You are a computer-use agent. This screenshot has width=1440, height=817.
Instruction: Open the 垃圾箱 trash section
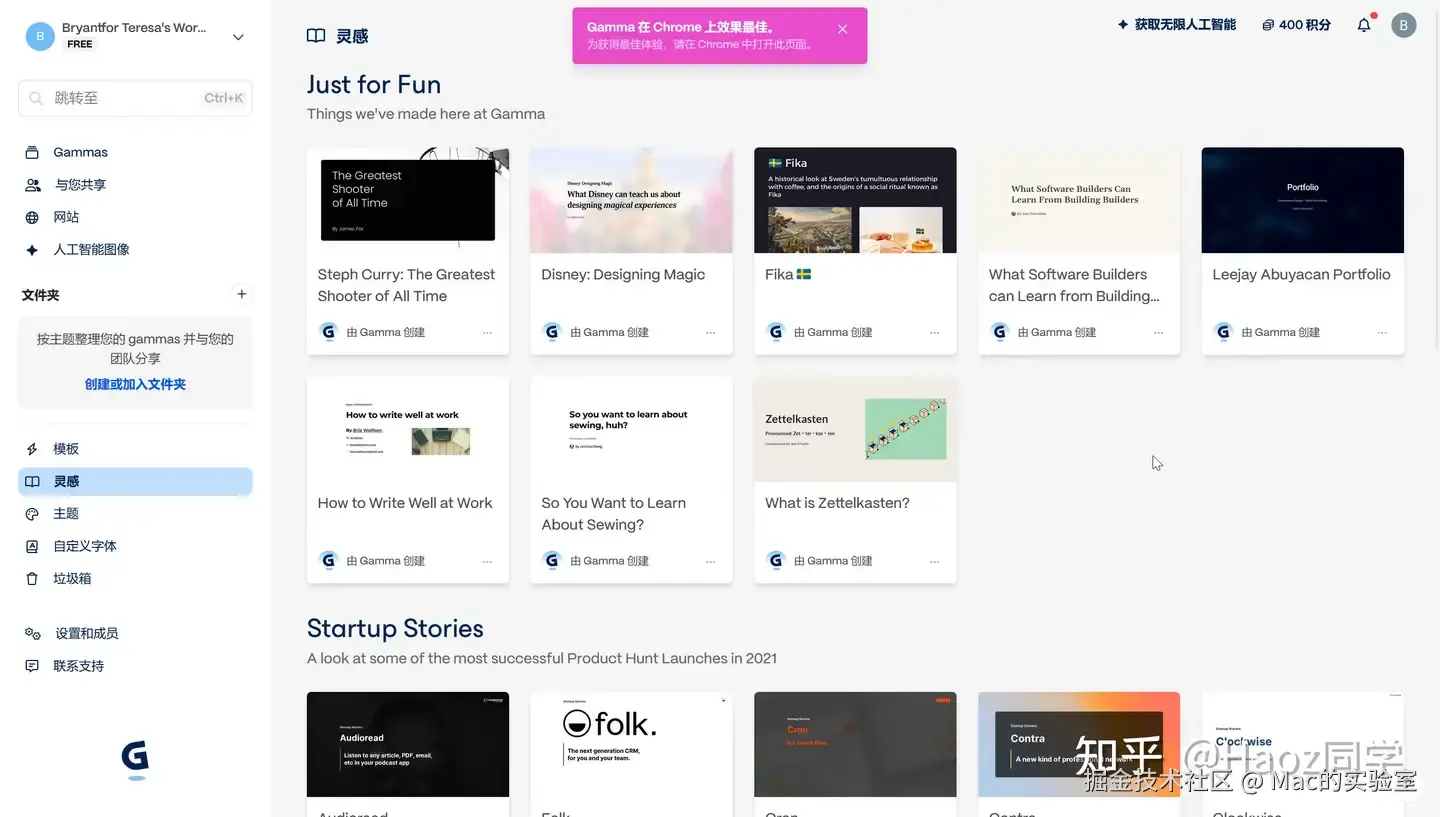coord(72,578)
